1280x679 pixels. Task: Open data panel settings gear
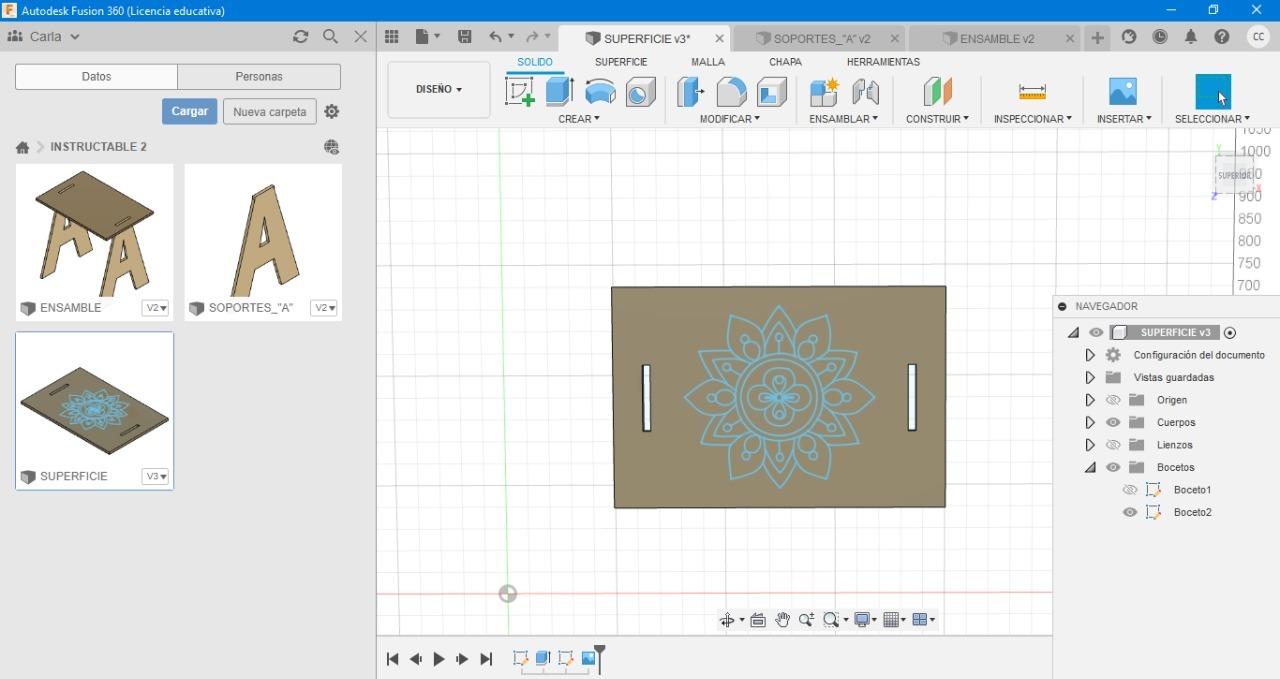click(332, 111)
